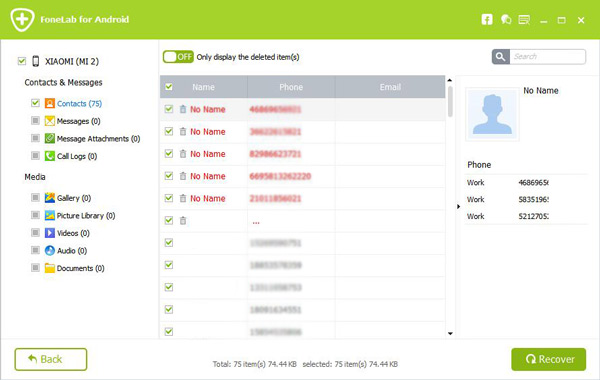This screenshot has width=600, height=380.
Task: Uncheck the Contacts (75) checkbox
Action: point(35,103)
